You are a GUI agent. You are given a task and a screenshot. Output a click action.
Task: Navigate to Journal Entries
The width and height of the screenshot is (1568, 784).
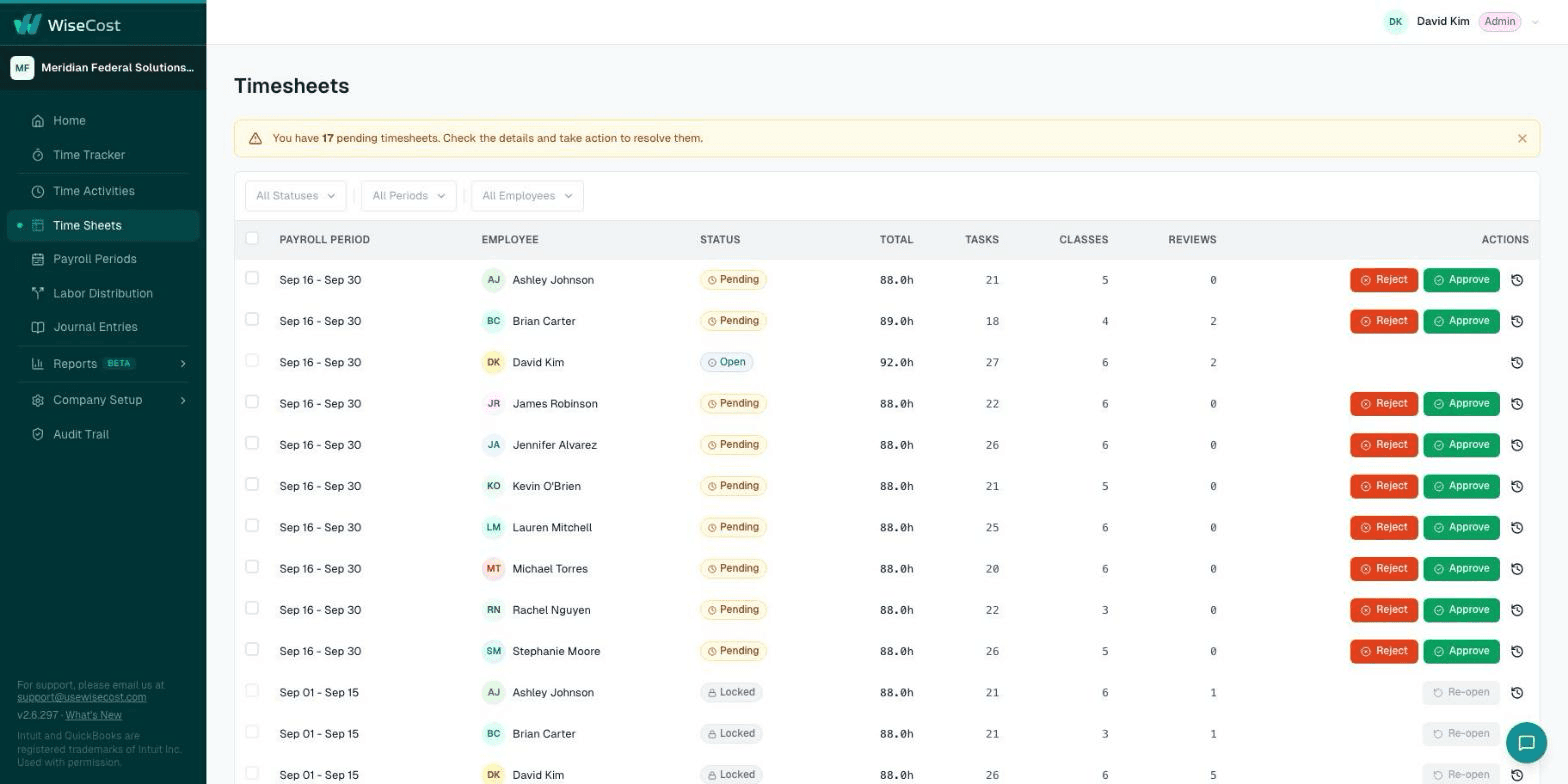click(x=103, y=327)
